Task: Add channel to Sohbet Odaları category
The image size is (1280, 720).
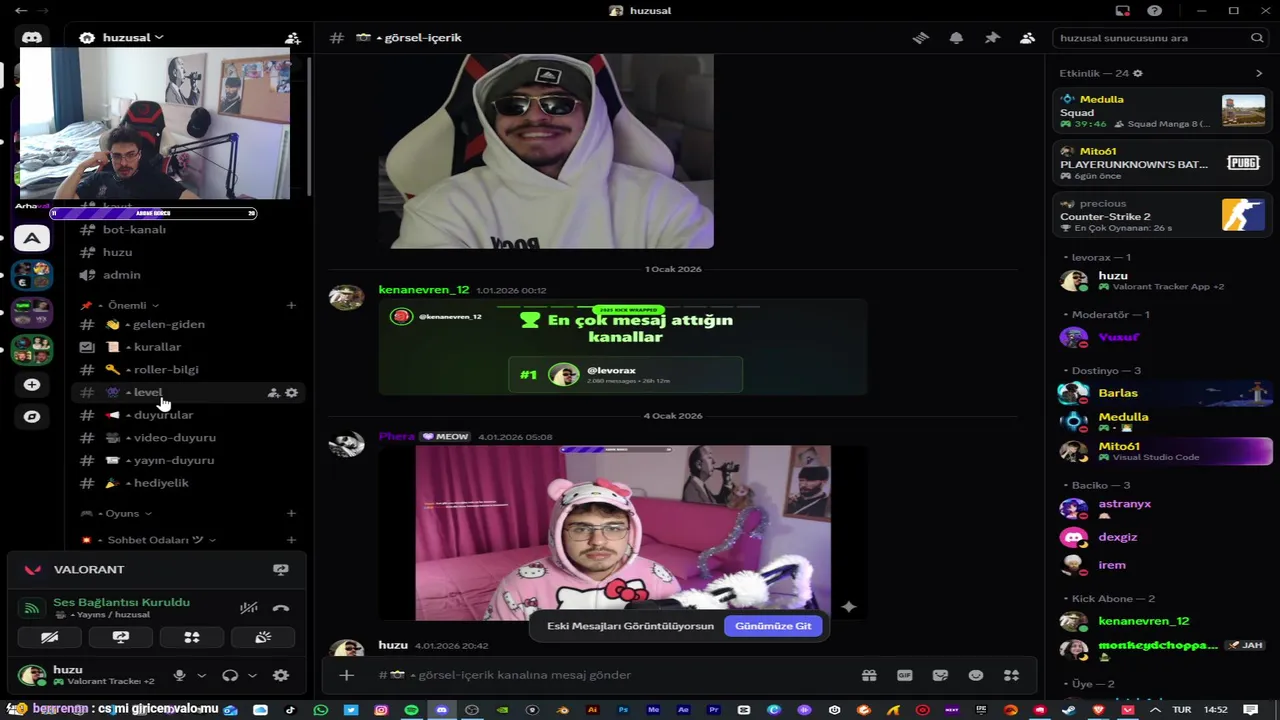Action: (x=291, y=540)
